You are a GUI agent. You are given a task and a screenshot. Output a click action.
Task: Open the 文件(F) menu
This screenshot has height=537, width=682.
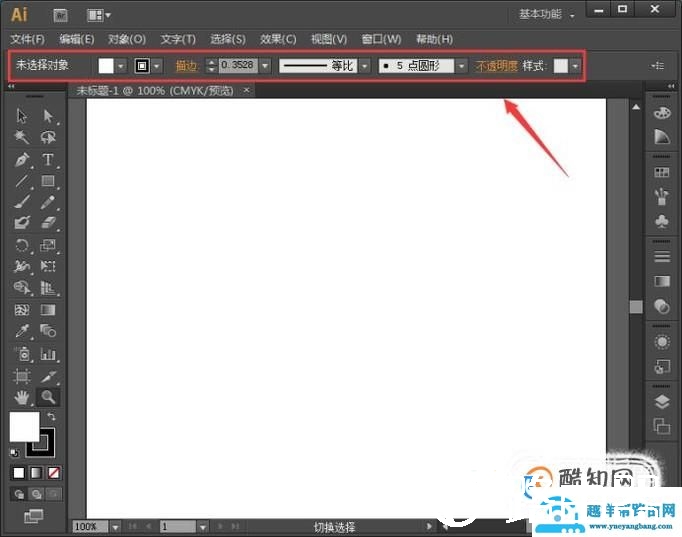pyautogui.click(x=27, y=40)
